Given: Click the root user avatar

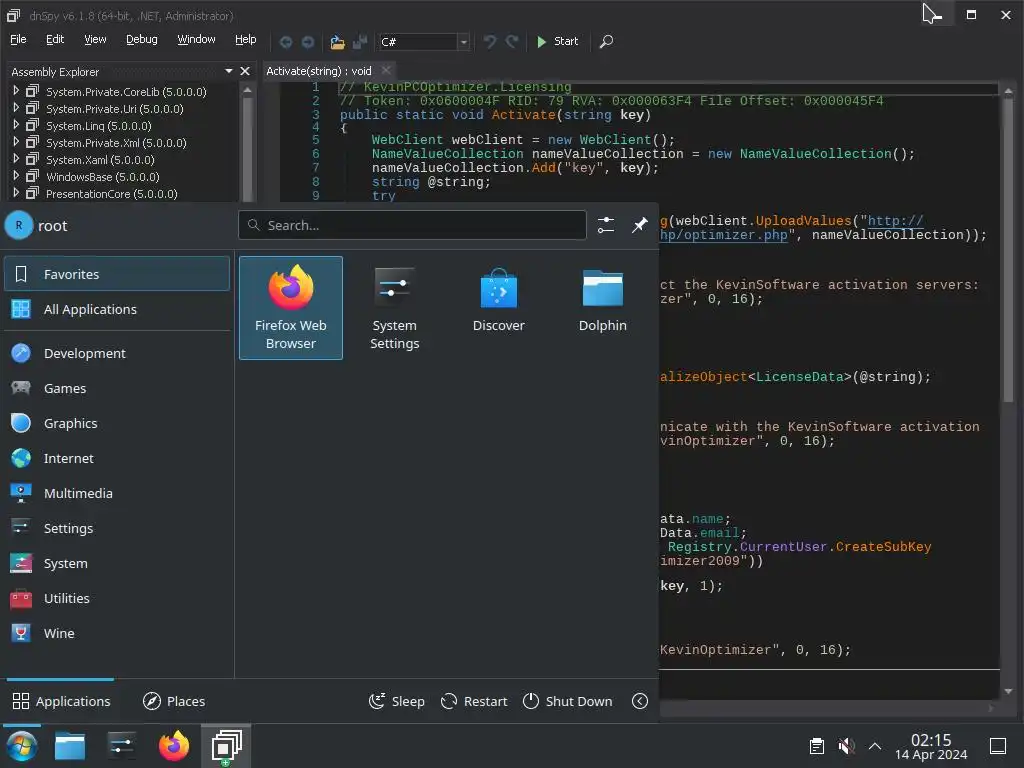Looking at the screenshot, I should click(x=19, y=225).
